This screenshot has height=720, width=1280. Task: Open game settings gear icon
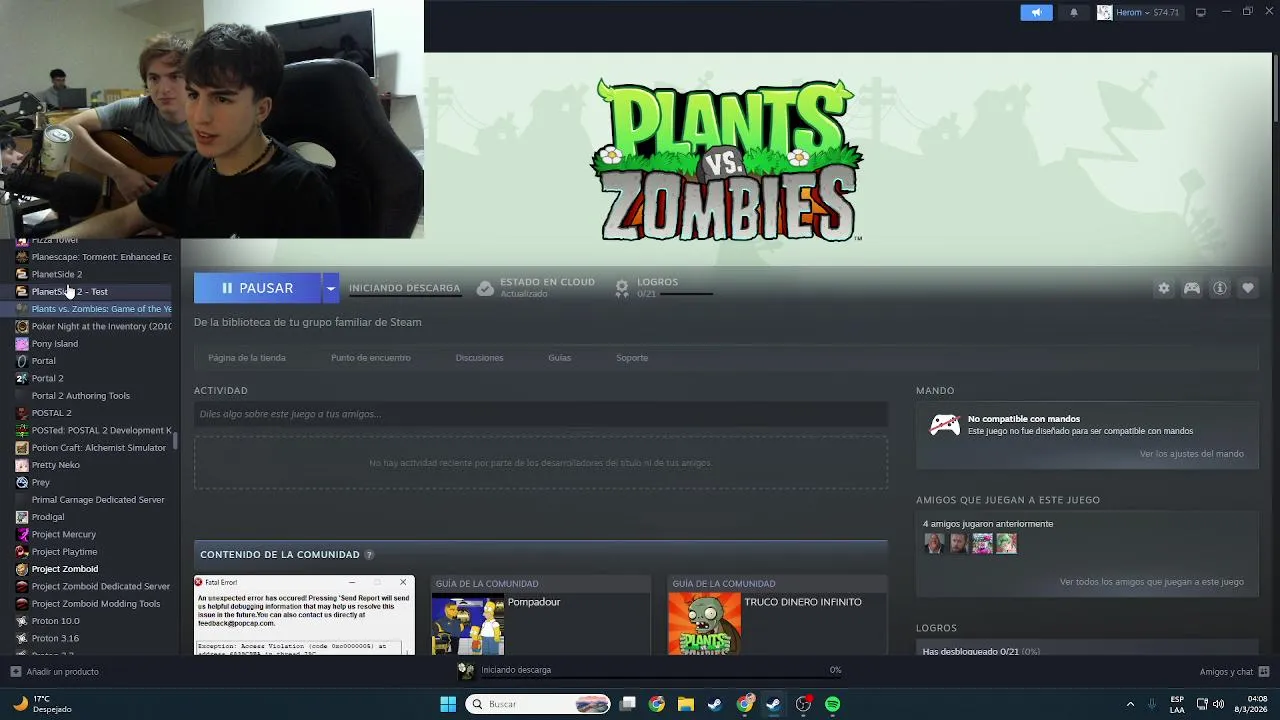(1164, 288)
